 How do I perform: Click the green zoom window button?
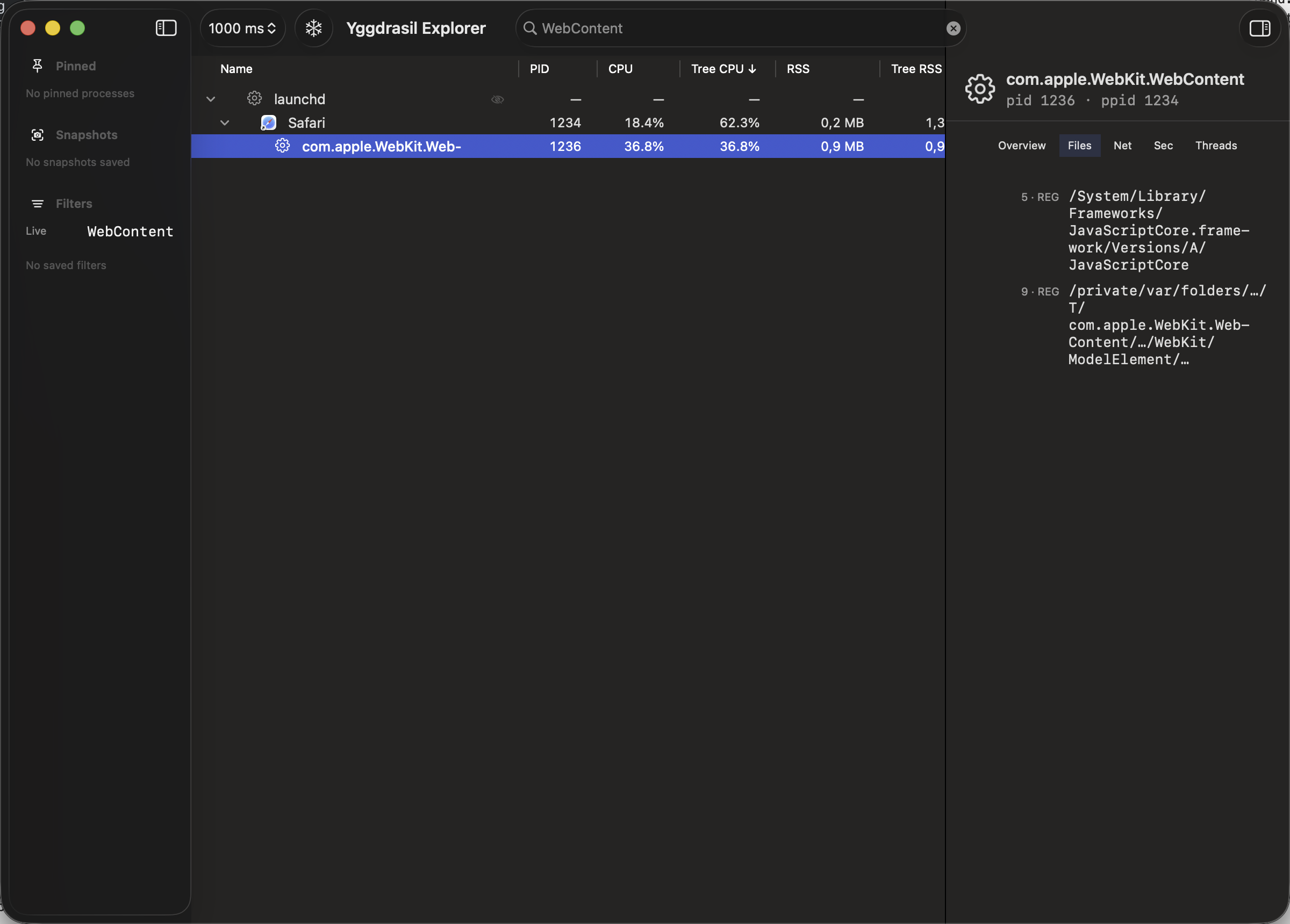coord(77,28)
